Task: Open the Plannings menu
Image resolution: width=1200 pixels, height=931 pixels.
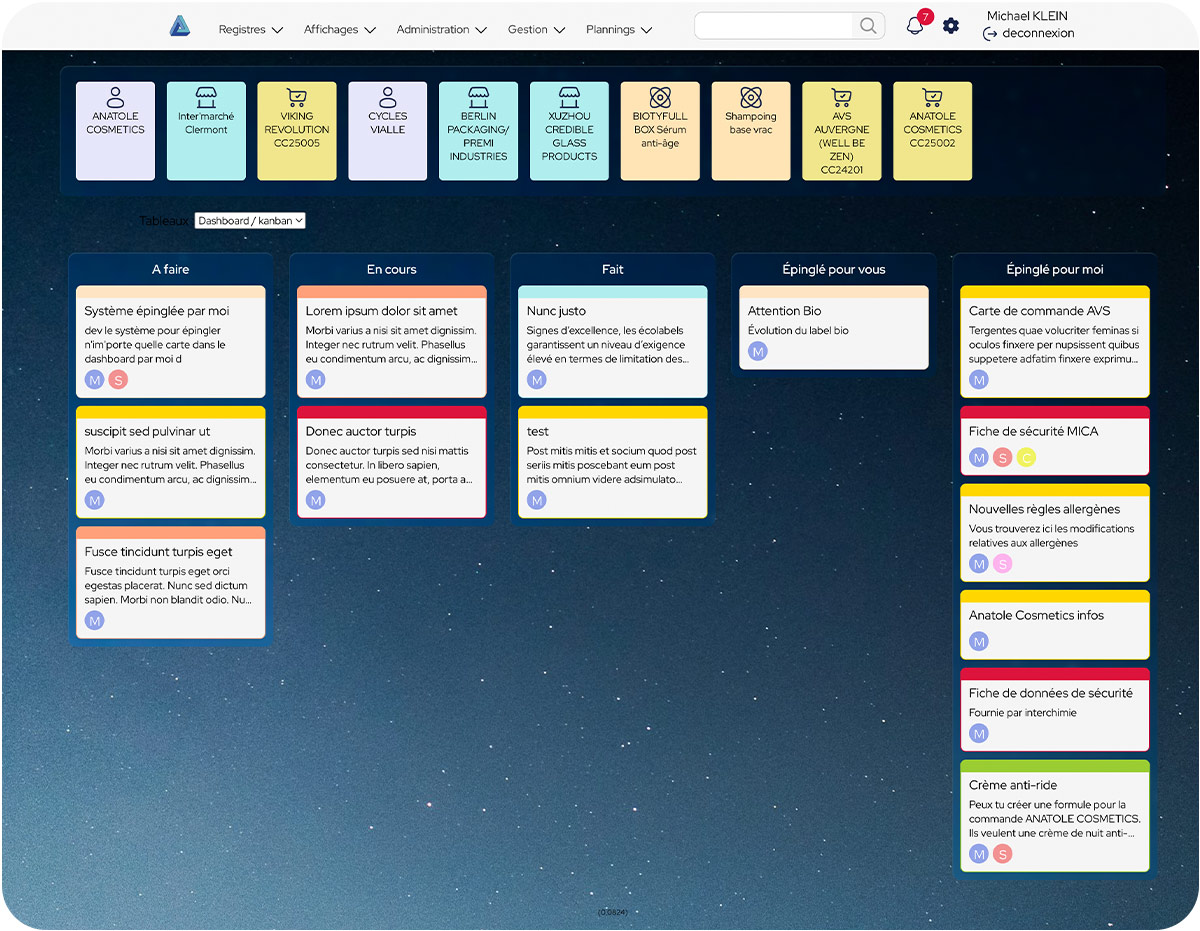Action: click(x=618, y=30)
